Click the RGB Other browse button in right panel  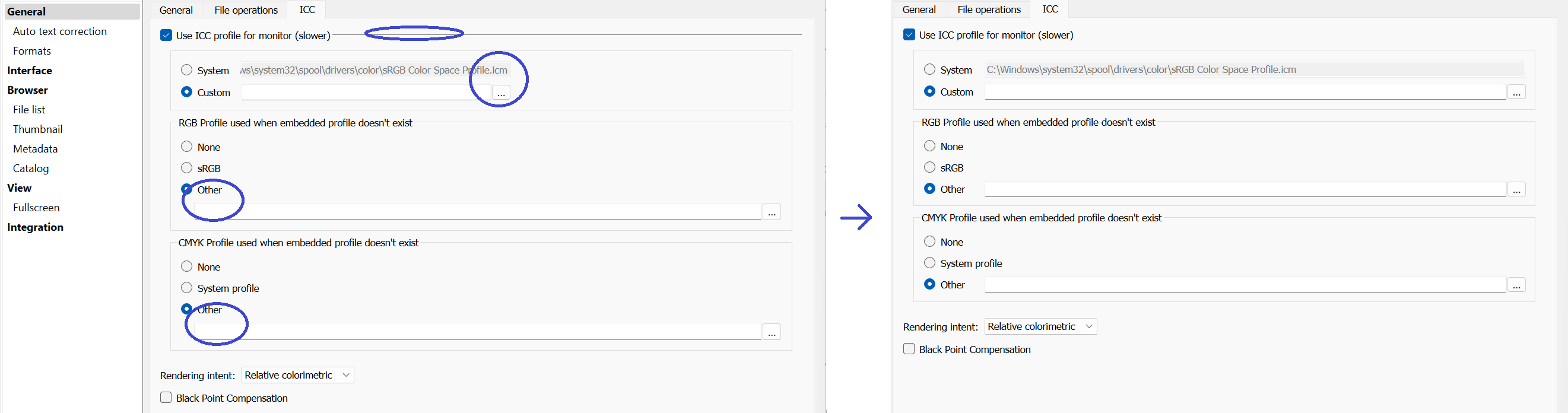pyautogui.click(x=1516, y=190)
